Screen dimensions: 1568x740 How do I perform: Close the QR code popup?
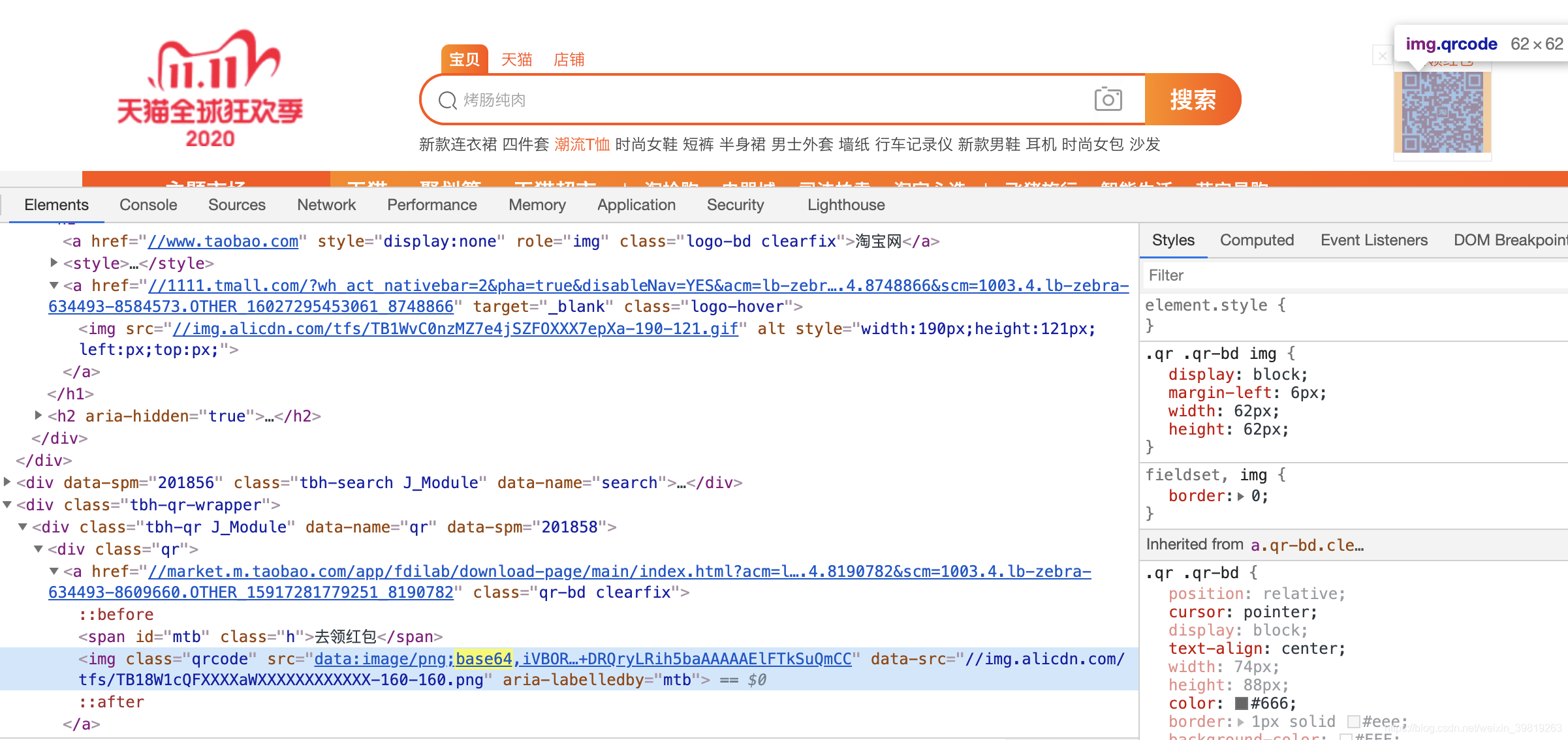(1382, 56)
